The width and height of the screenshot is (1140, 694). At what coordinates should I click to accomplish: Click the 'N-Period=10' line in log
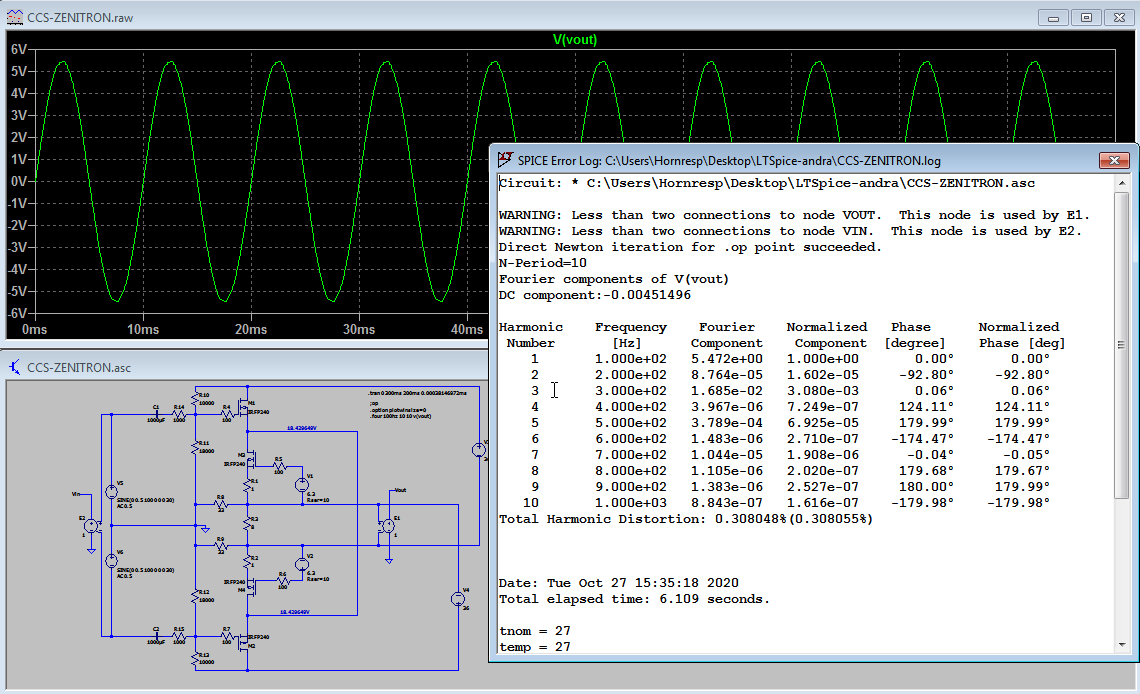click(542, 263)
